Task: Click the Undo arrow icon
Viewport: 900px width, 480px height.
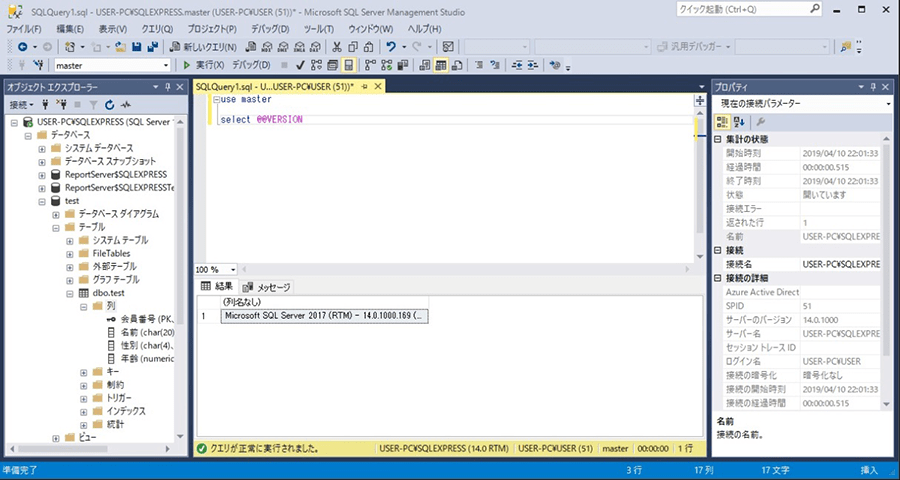Action: [x=391, y=47]
